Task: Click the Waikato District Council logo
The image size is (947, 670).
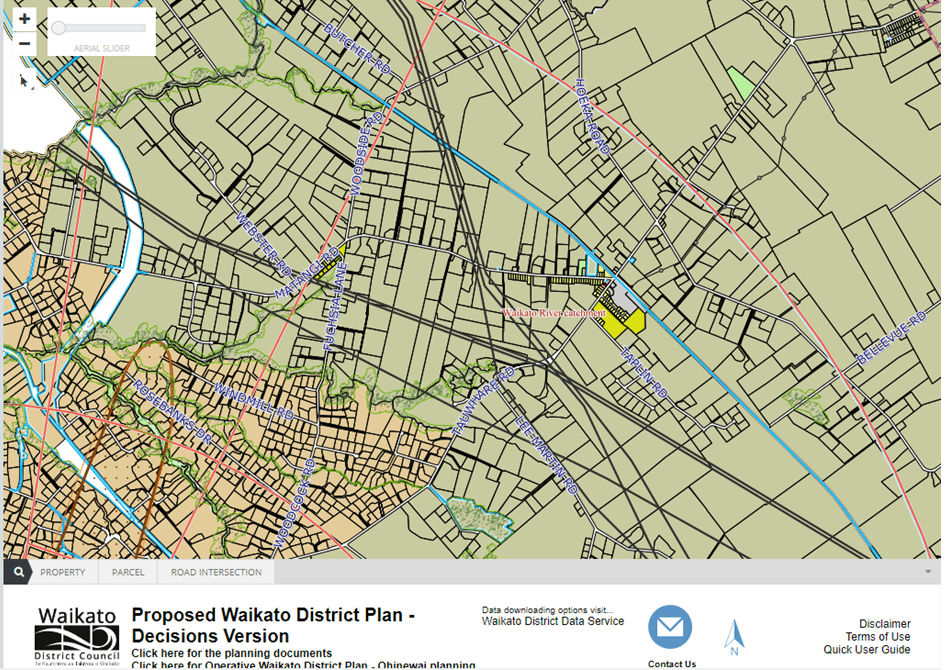Action: pyautogui.click(x=77, y=636)
